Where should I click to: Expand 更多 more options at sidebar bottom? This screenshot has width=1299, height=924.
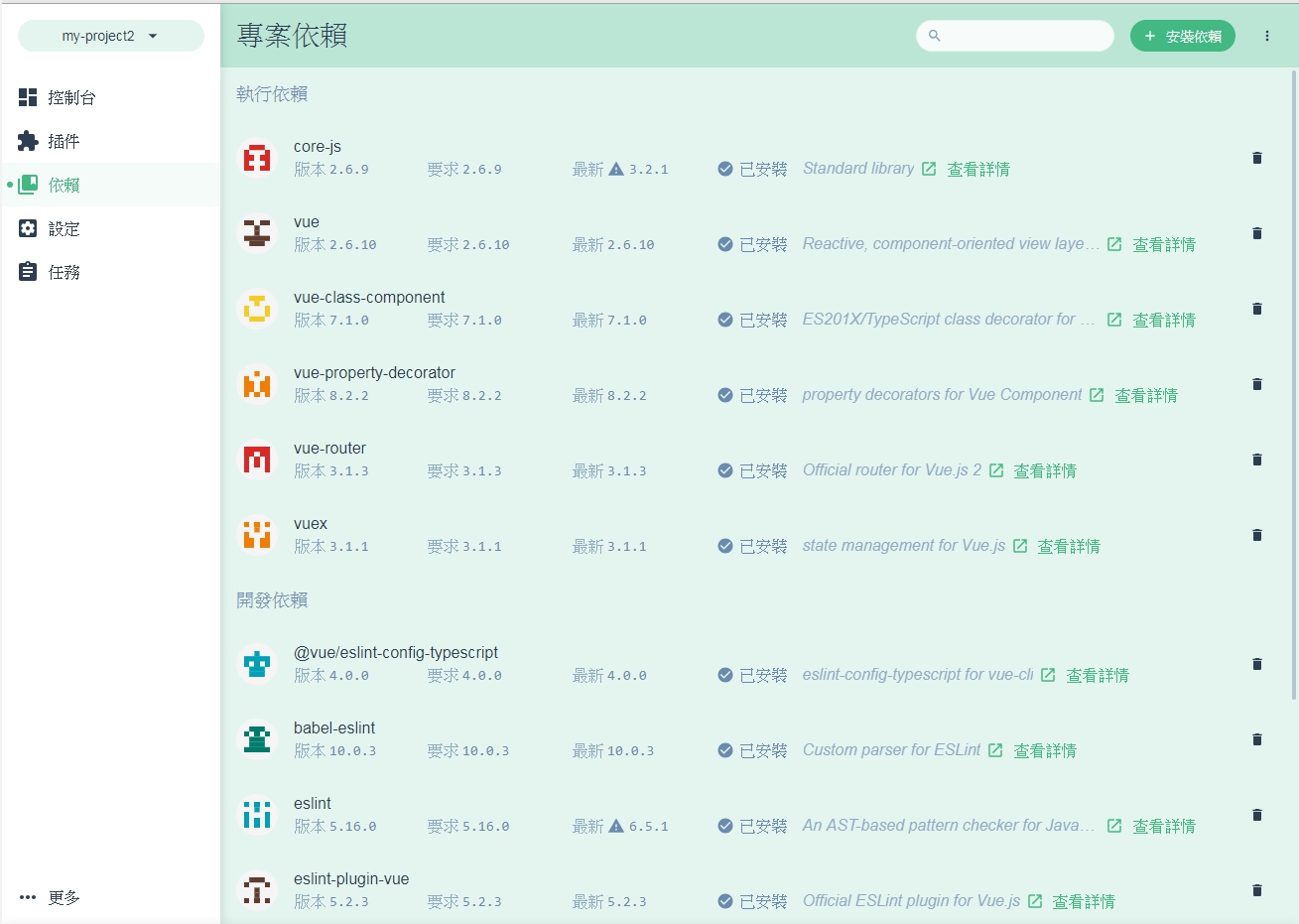[x=110, y=897]
